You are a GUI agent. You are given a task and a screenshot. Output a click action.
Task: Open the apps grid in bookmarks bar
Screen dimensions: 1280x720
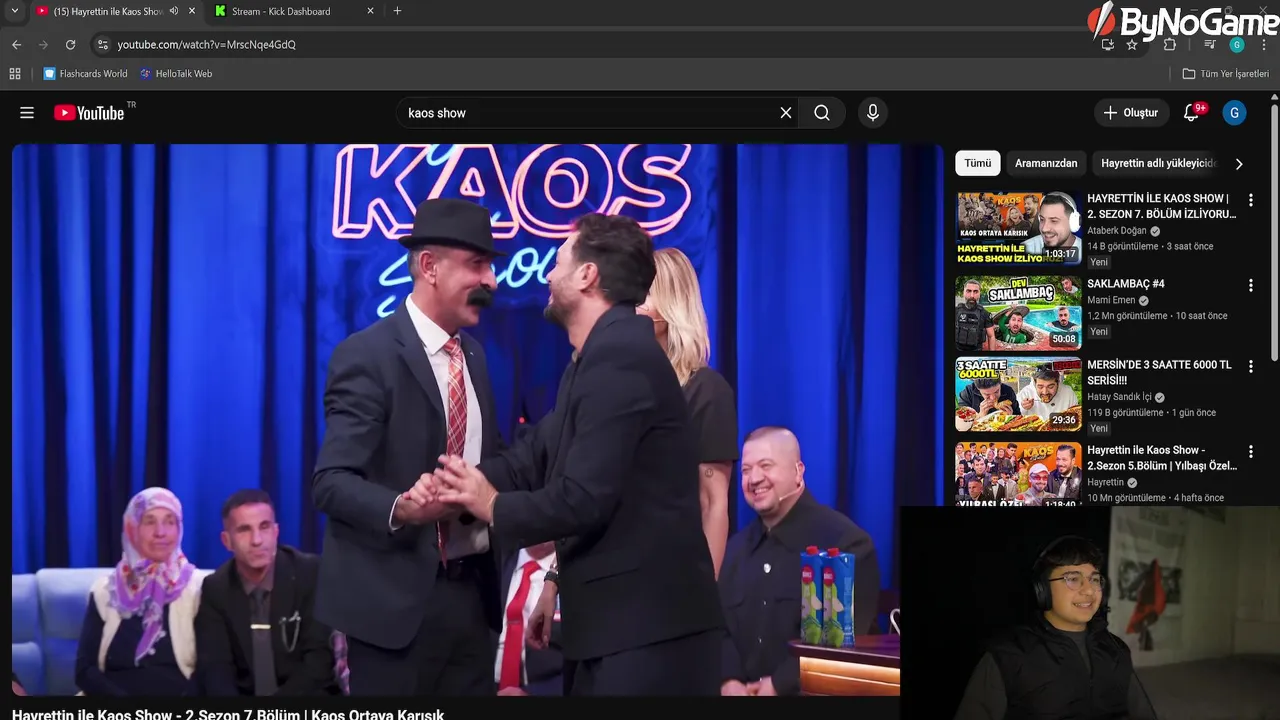click(x=15, y=73)
